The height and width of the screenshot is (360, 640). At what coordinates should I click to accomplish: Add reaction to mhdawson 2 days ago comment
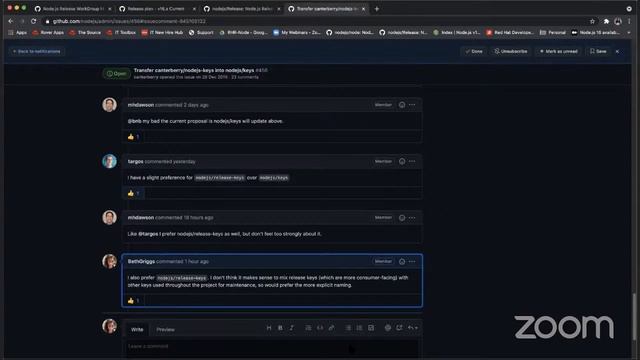click(x=402, y=105)
